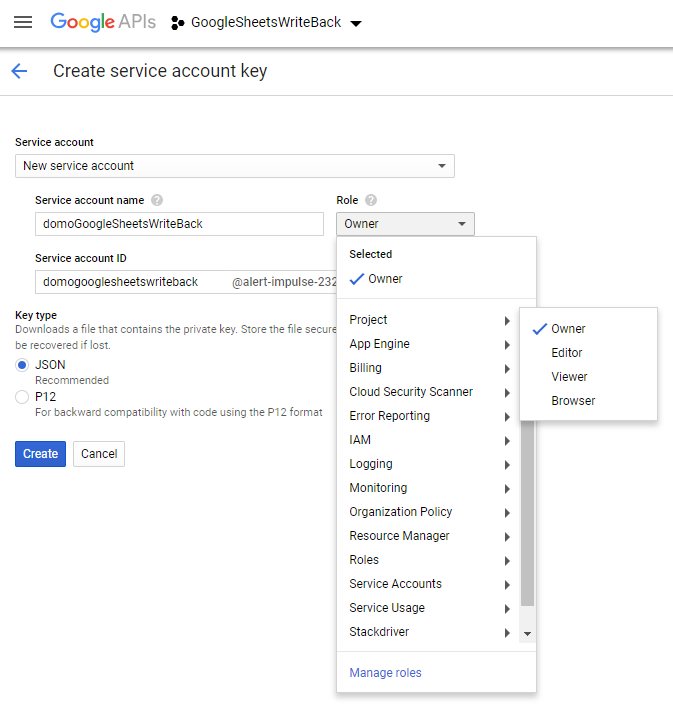
Task: Click the project hexagon icon beside GoogleSheetsWriteBack
Action: (x=177, y=23)
